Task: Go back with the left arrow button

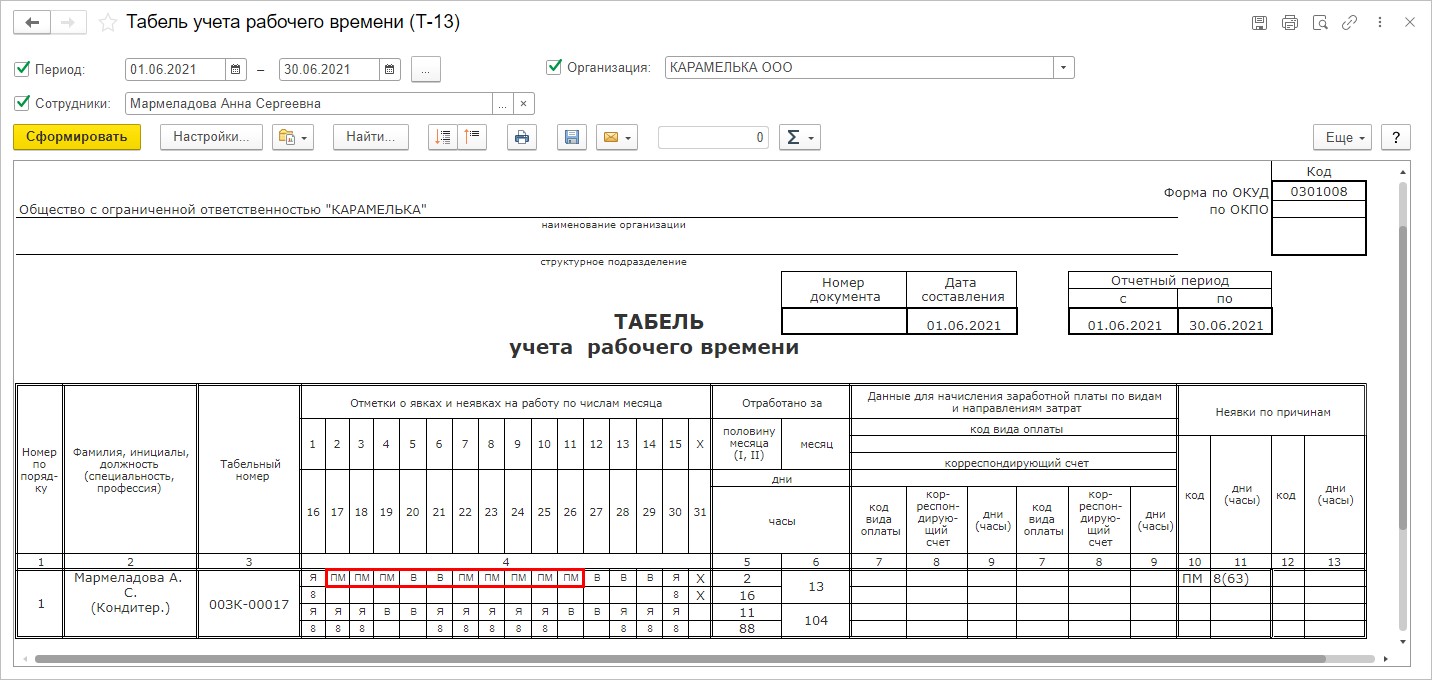Action: pyautogui.click(x=32, y=21)
